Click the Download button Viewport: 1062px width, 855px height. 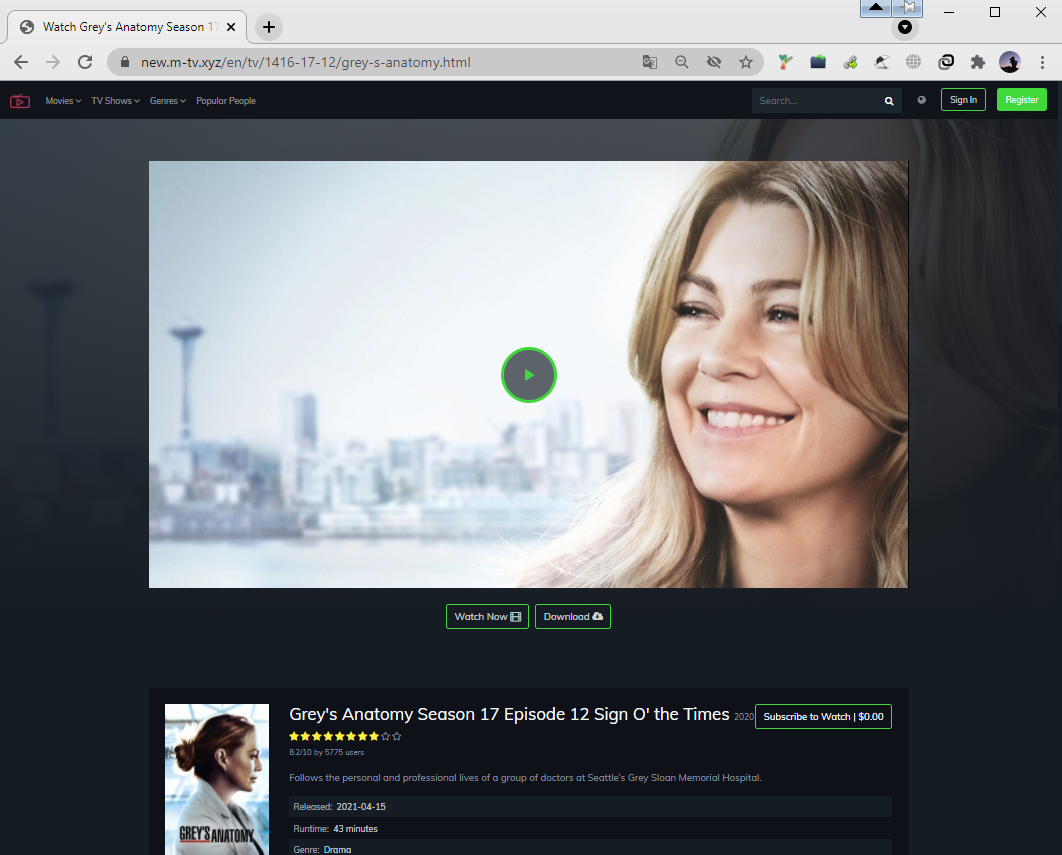573,617
